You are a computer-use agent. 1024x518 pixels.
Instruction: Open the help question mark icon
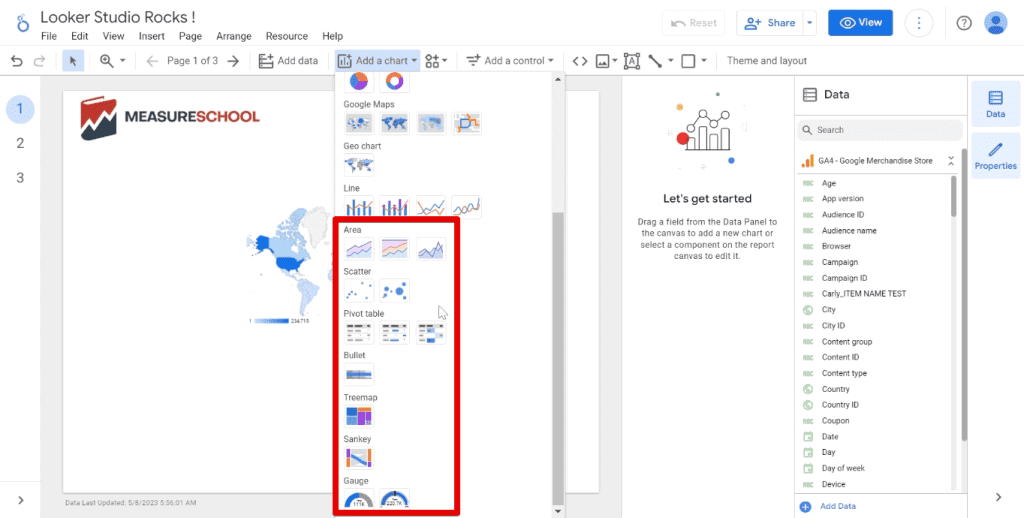[964, 23]
